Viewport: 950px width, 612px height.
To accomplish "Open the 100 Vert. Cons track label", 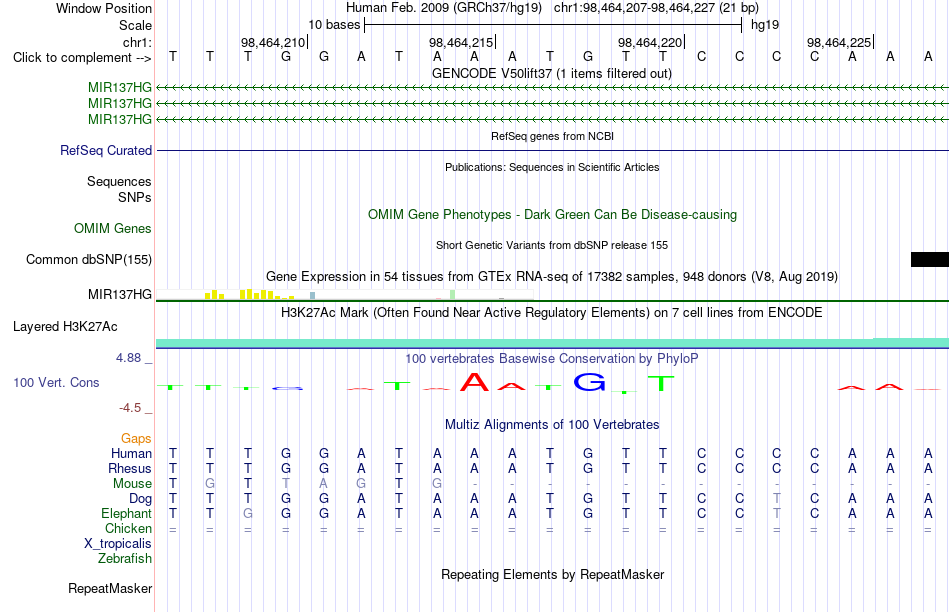I will pyautogui.click(x=56, y=382).
